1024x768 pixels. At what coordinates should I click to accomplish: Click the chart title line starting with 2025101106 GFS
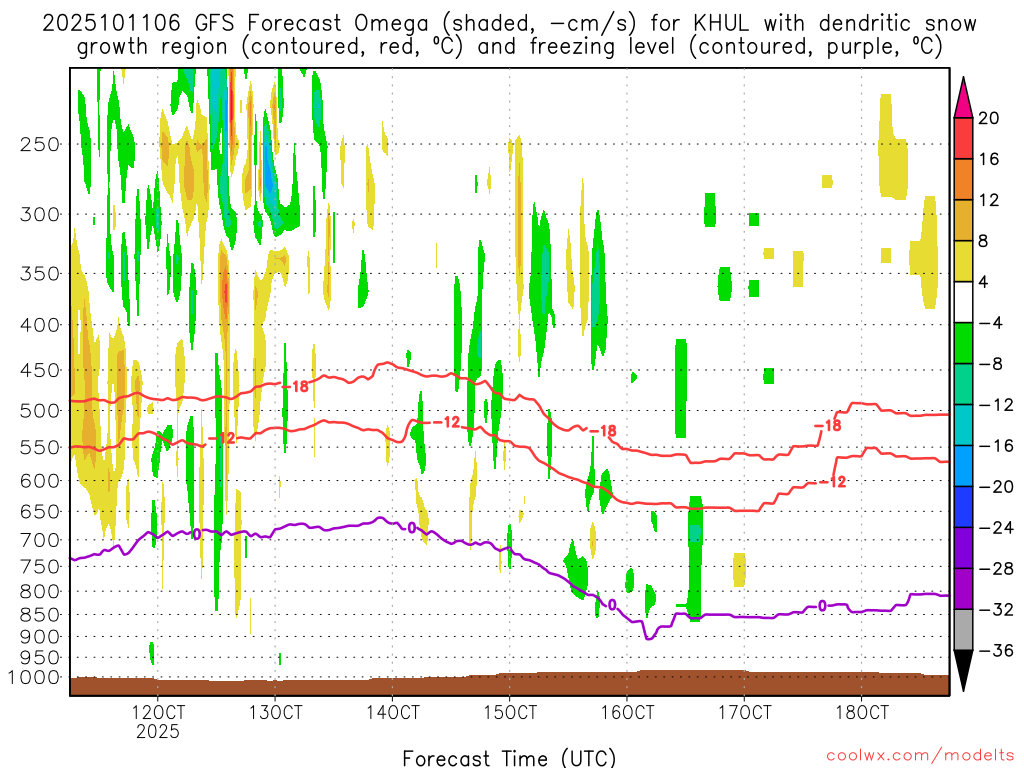(509, 24)
